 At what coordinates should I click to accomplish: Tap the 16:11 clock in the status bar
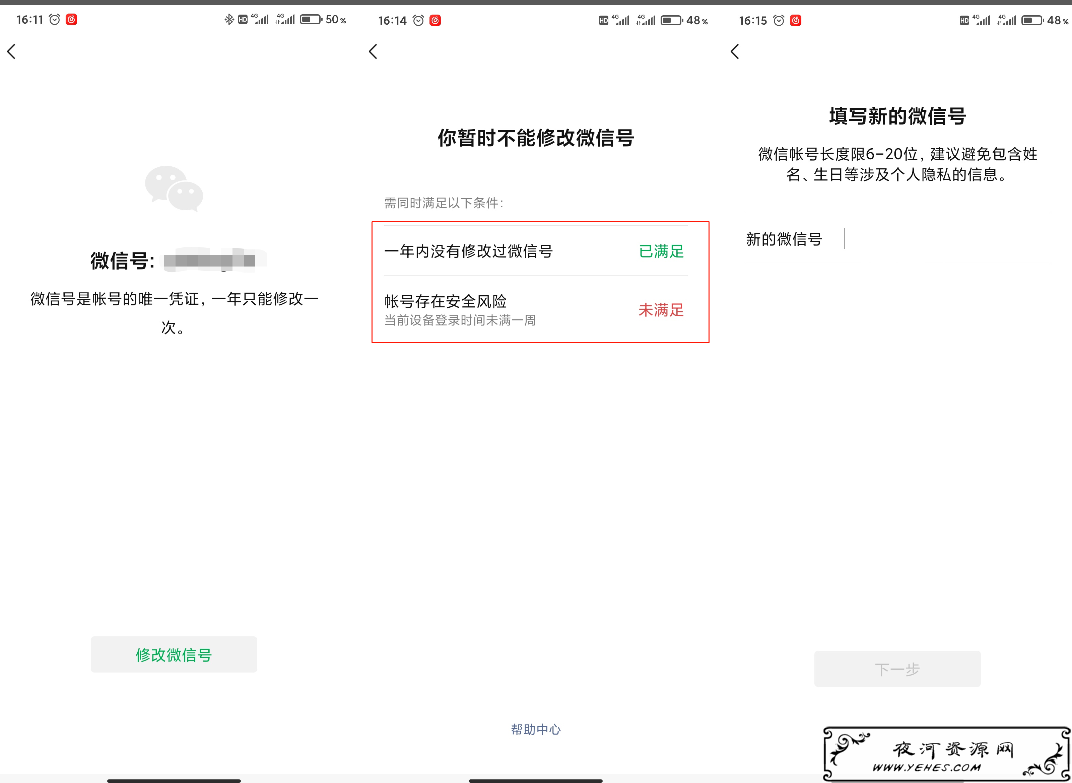click(x=30, y=20)
